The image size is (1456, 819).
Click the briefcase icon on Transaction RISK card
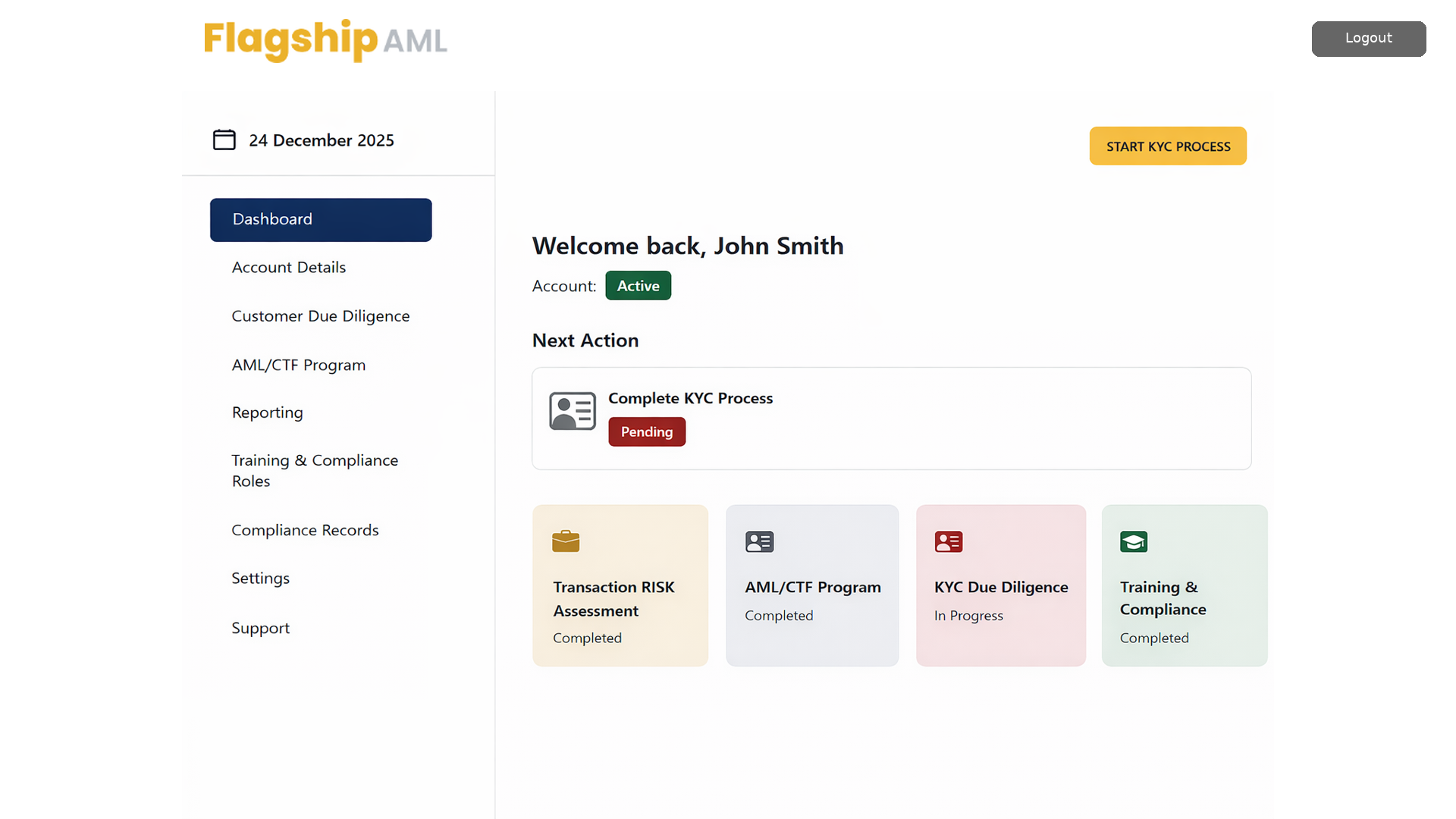tap(566, 541)
